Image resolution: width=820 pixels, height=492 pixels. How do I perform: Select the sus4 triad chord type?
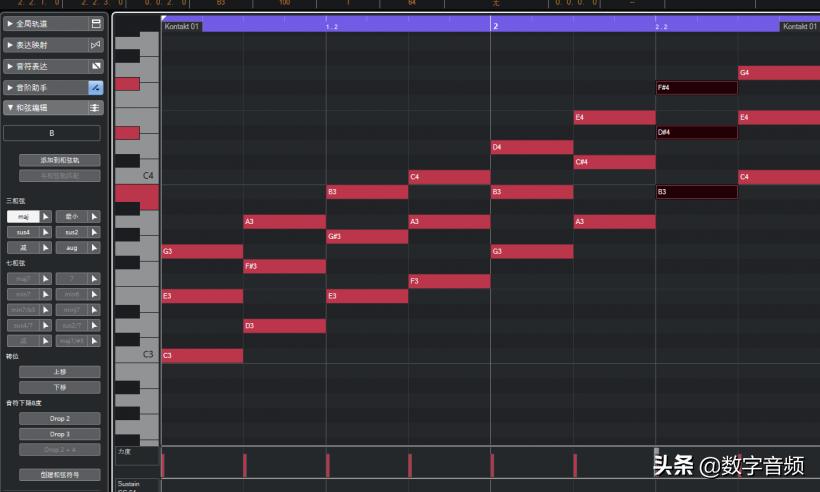[x=23, y=232]
